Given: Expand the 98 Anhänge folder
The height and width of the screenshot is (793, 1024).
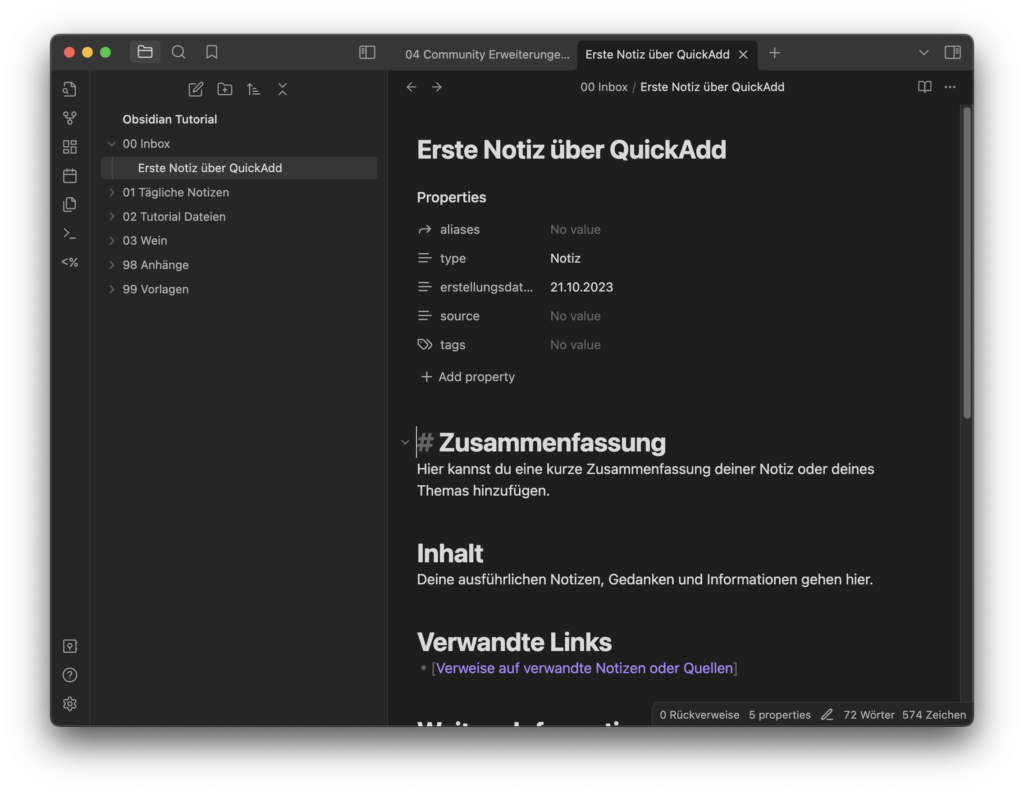Looking at the screenshot, I should [x=112, y=265].
